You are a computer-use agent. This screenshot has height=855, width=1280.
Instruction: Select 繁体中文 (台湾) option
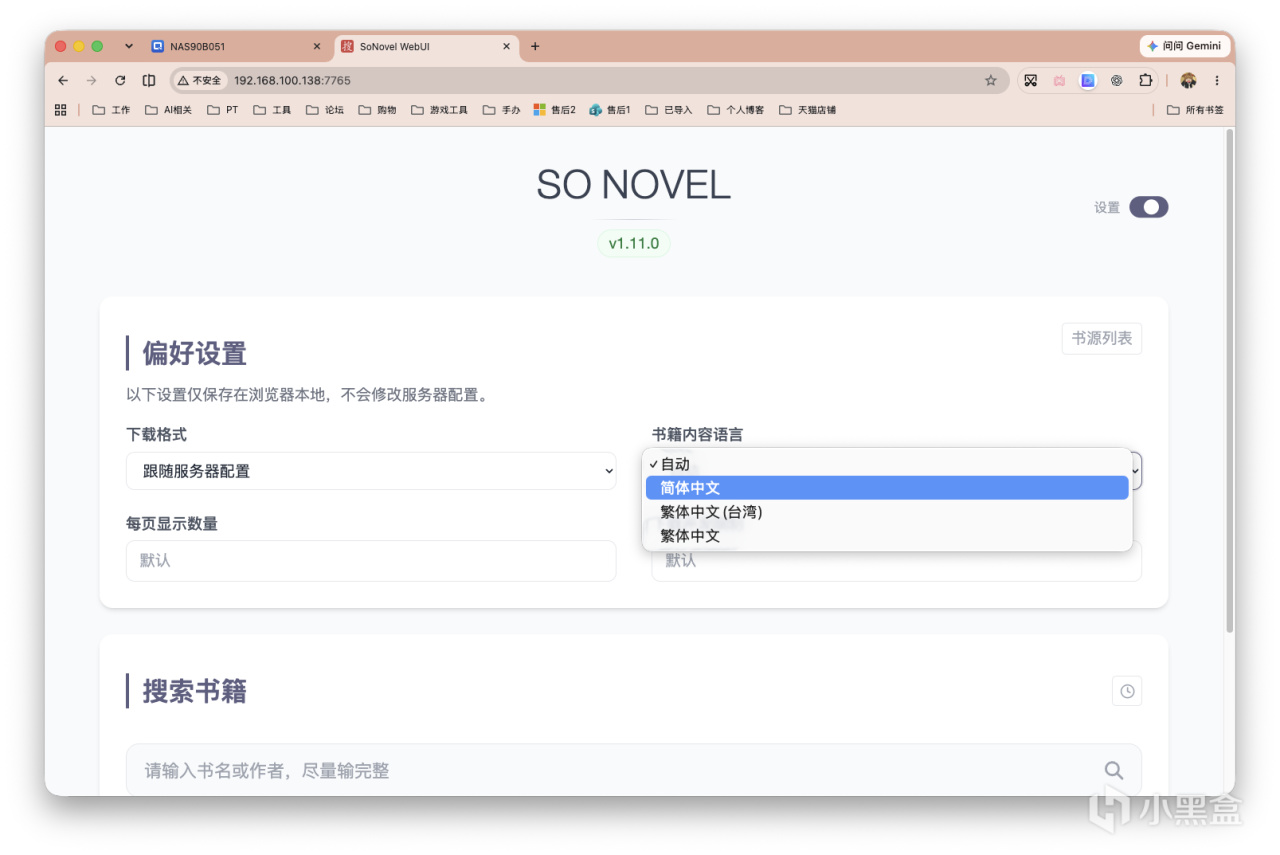[887, 512]
